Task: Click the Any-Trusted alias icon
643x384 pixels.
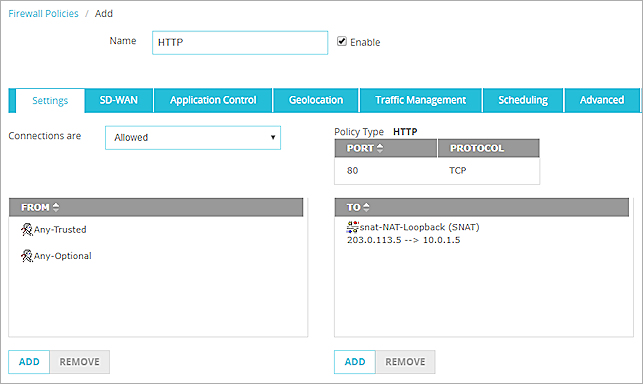Action: pos(27,229)
